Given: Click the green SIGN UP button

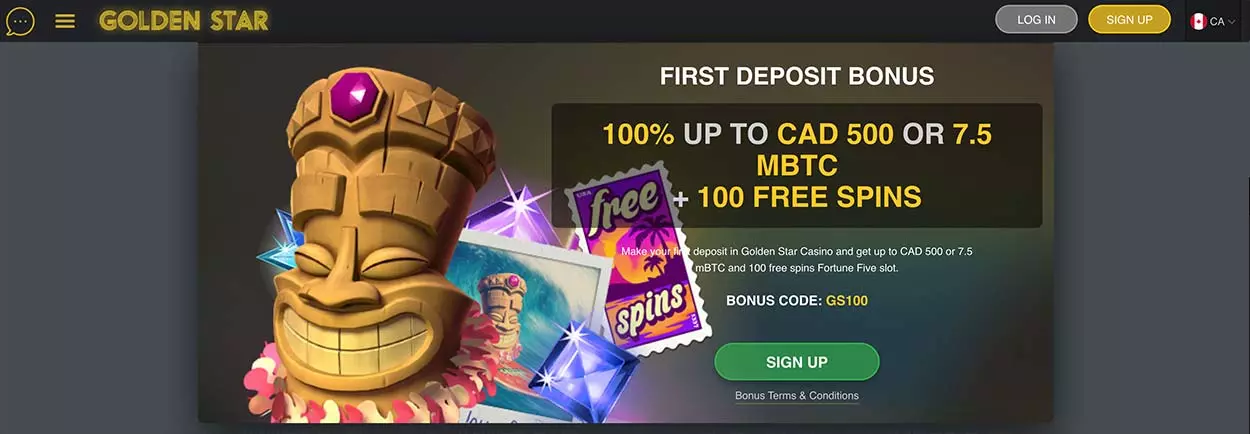Looking at the screenshot, I should [797, 362].
